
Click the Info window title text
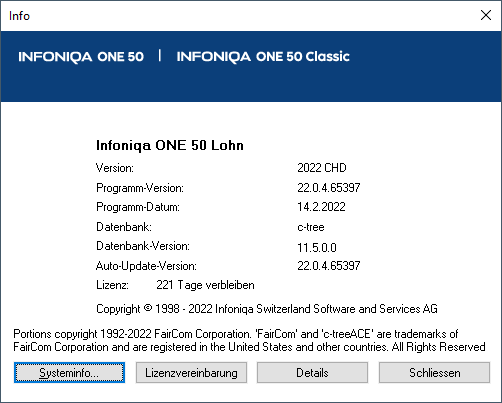pyautogui.click(x=19, y=16)
